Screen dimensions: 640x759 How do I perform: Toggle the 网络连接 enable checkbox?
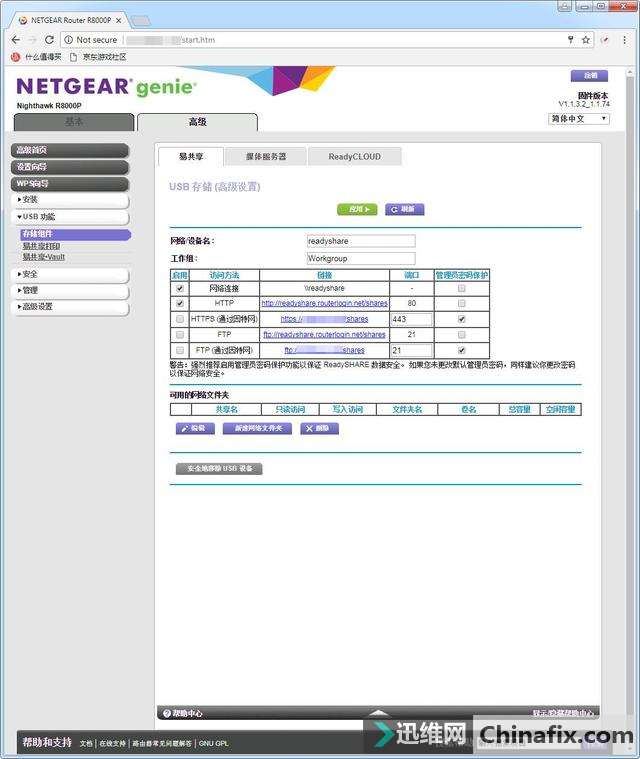coord(180,288)
